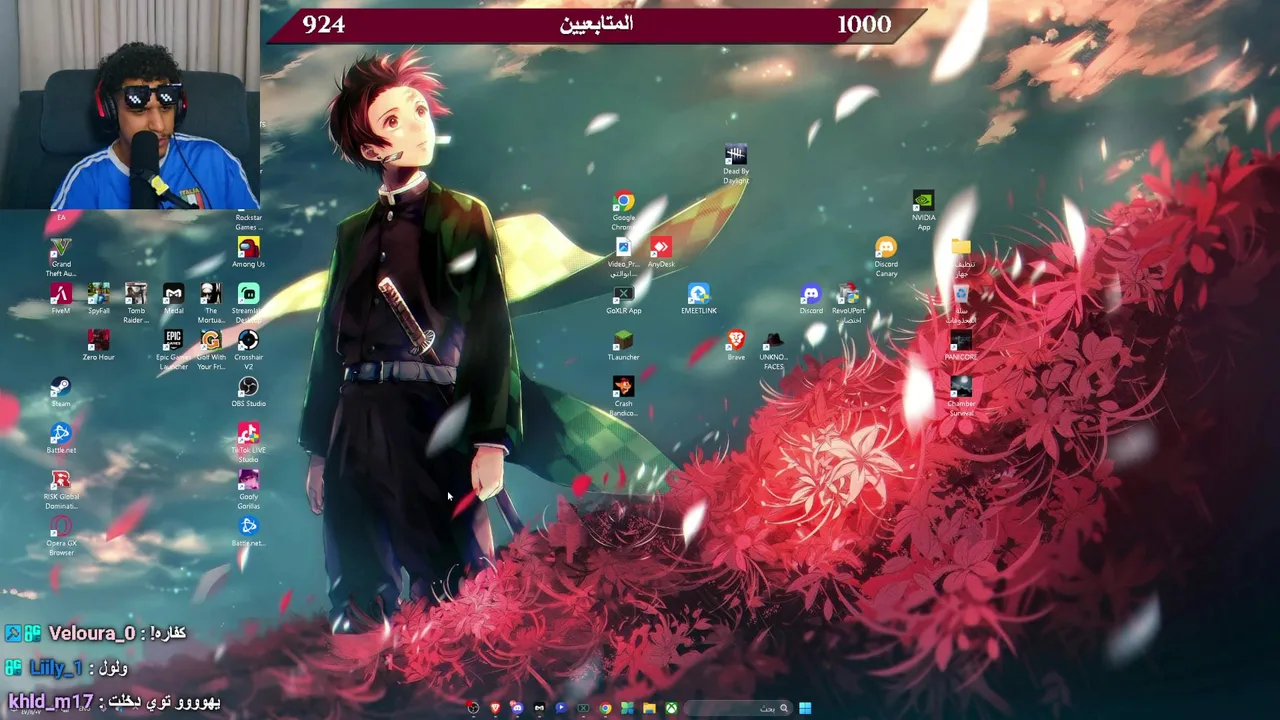Viewport: 1280px width, 720px height.
Task: Switch to Chrome on the taskbar
Action: 605,708
